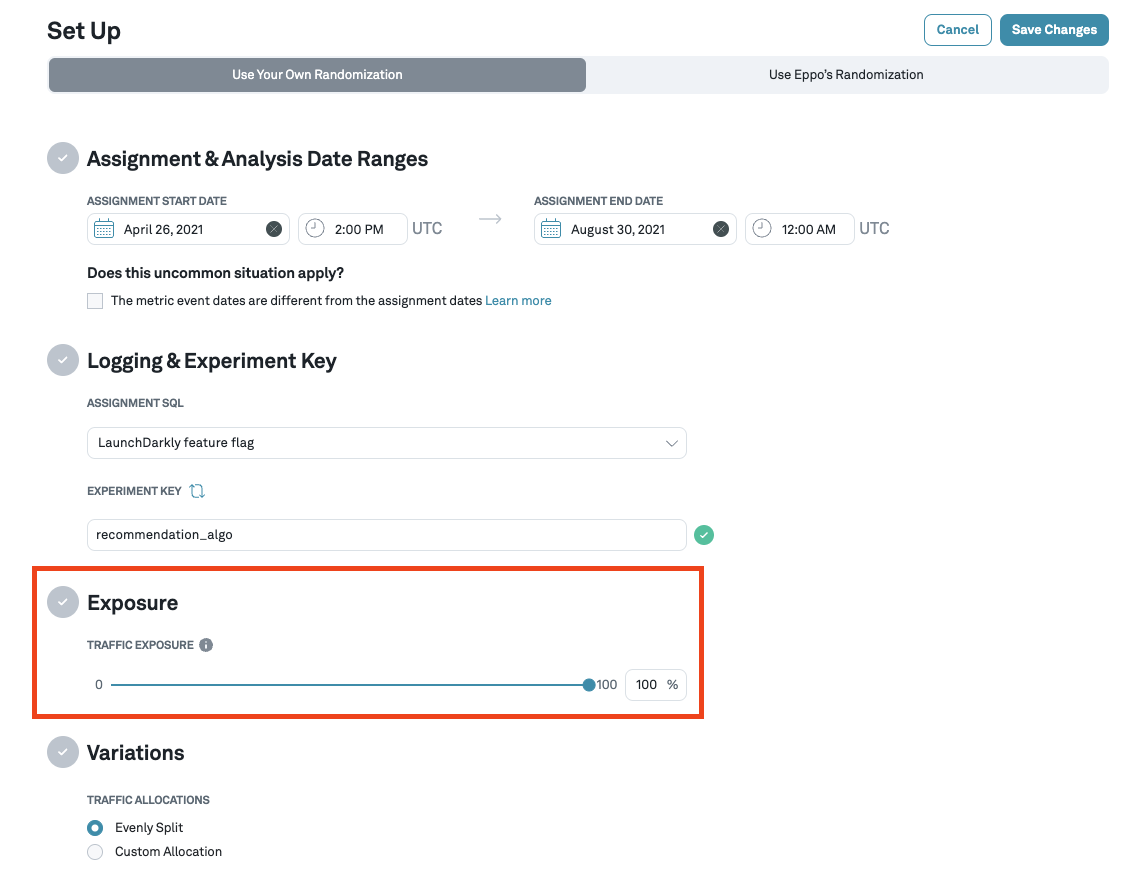This screenshot has width=1128, height=870.
Task: Click the calendar icon for assignment start date
Action: click(104, 229)
